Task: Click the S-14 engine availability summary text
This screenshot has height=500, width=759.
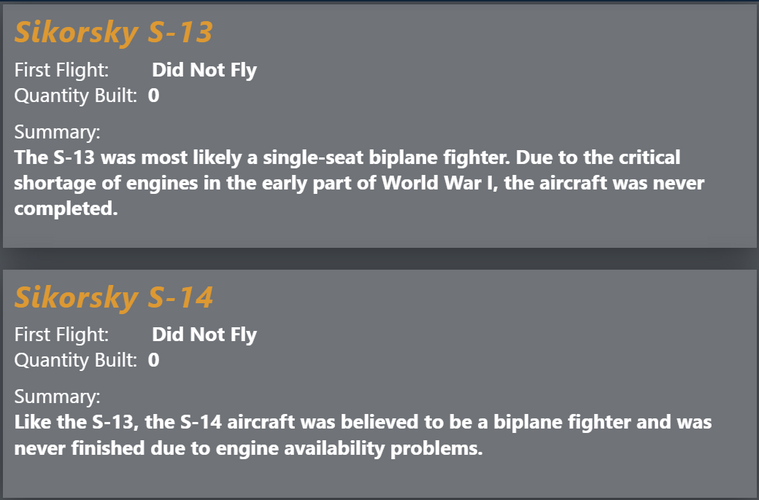Action: [363, 435]
